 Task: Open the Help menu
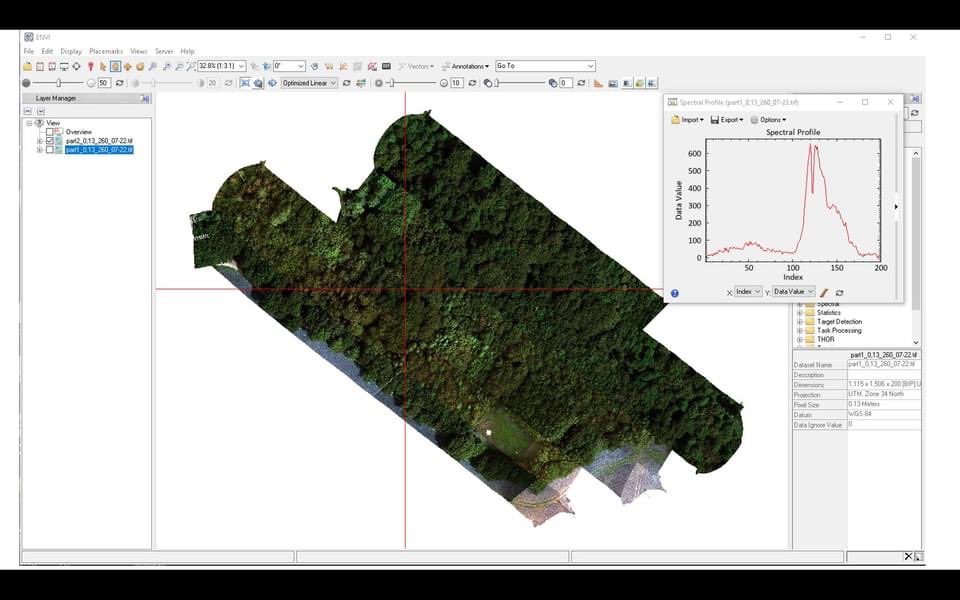pos(187,51)
